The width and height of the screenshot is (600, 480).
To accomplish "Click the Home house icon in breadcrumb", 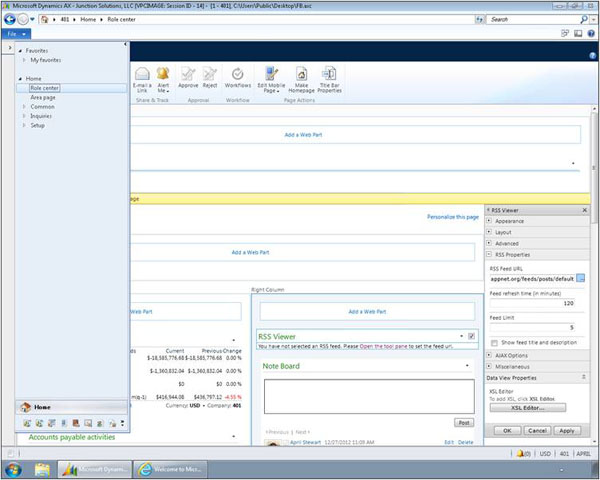I will tap(45, 19).
